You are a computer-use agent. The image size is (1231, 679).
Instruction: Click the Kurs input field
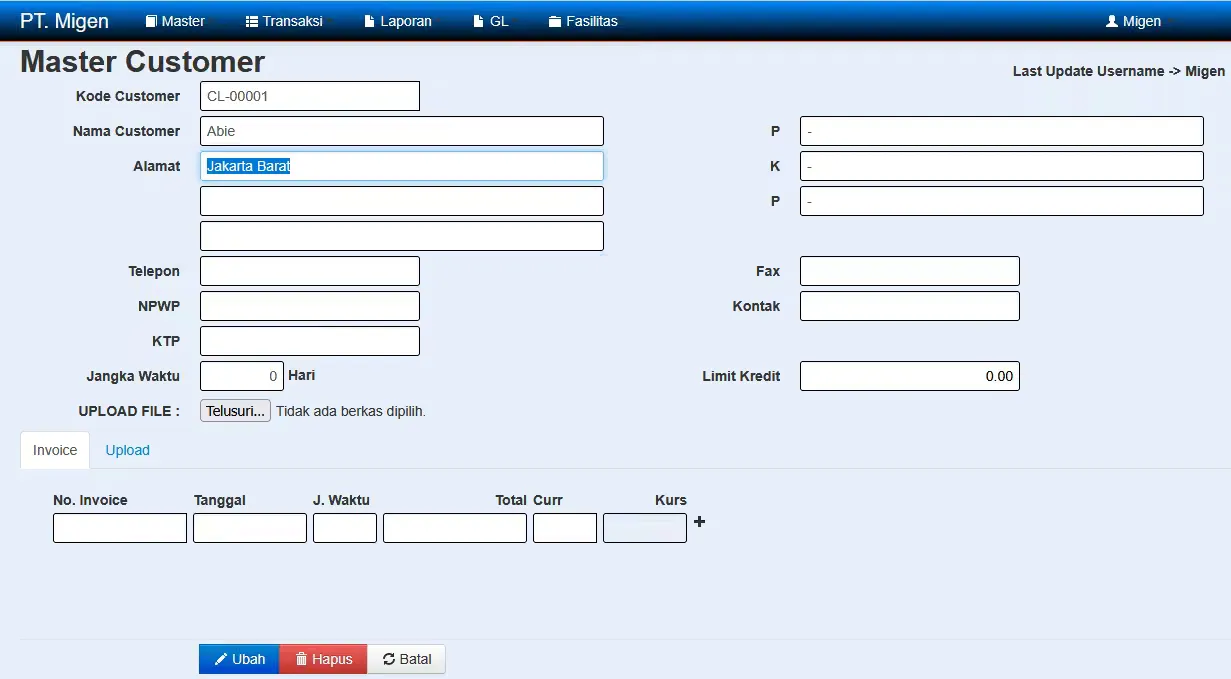tap(645, 528)
